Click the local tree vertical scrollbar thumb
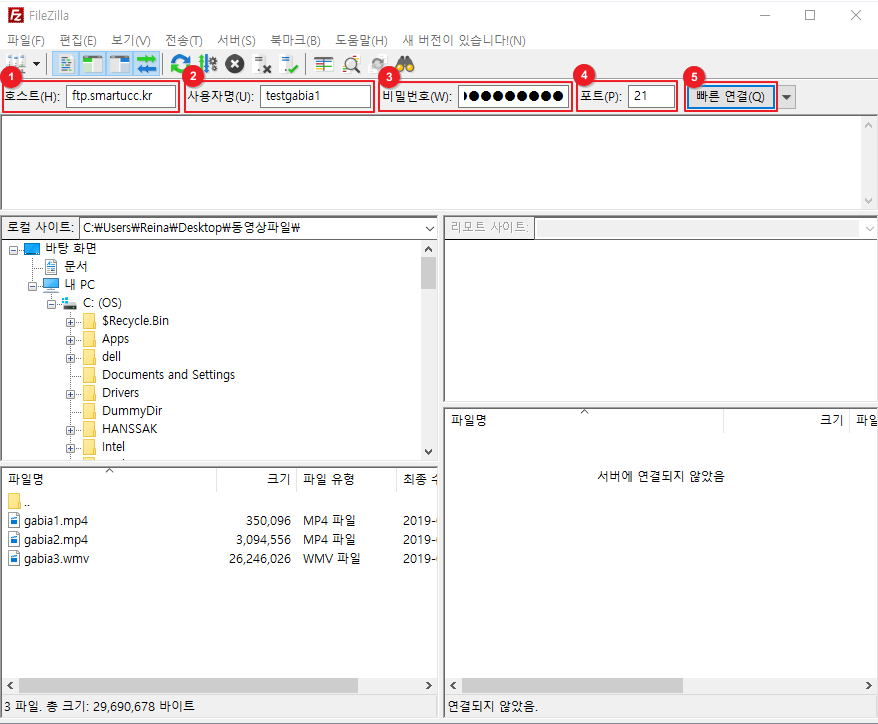Screen dimensions: 878x724 [x=428, y=273]
